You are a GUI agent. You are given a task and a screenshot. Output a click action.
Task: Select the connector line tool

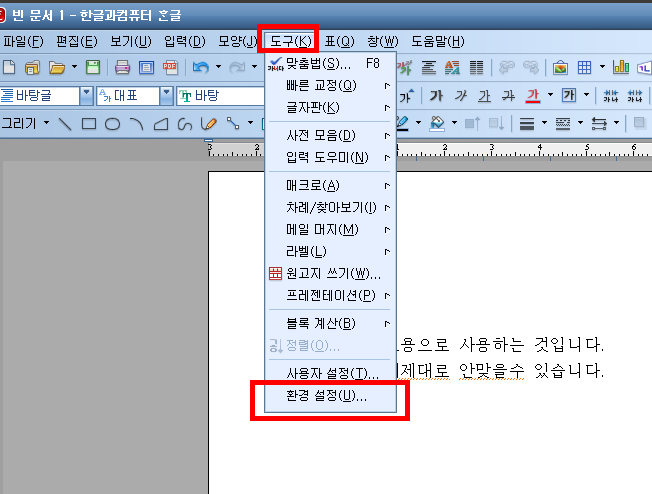[x=233, y=124]
